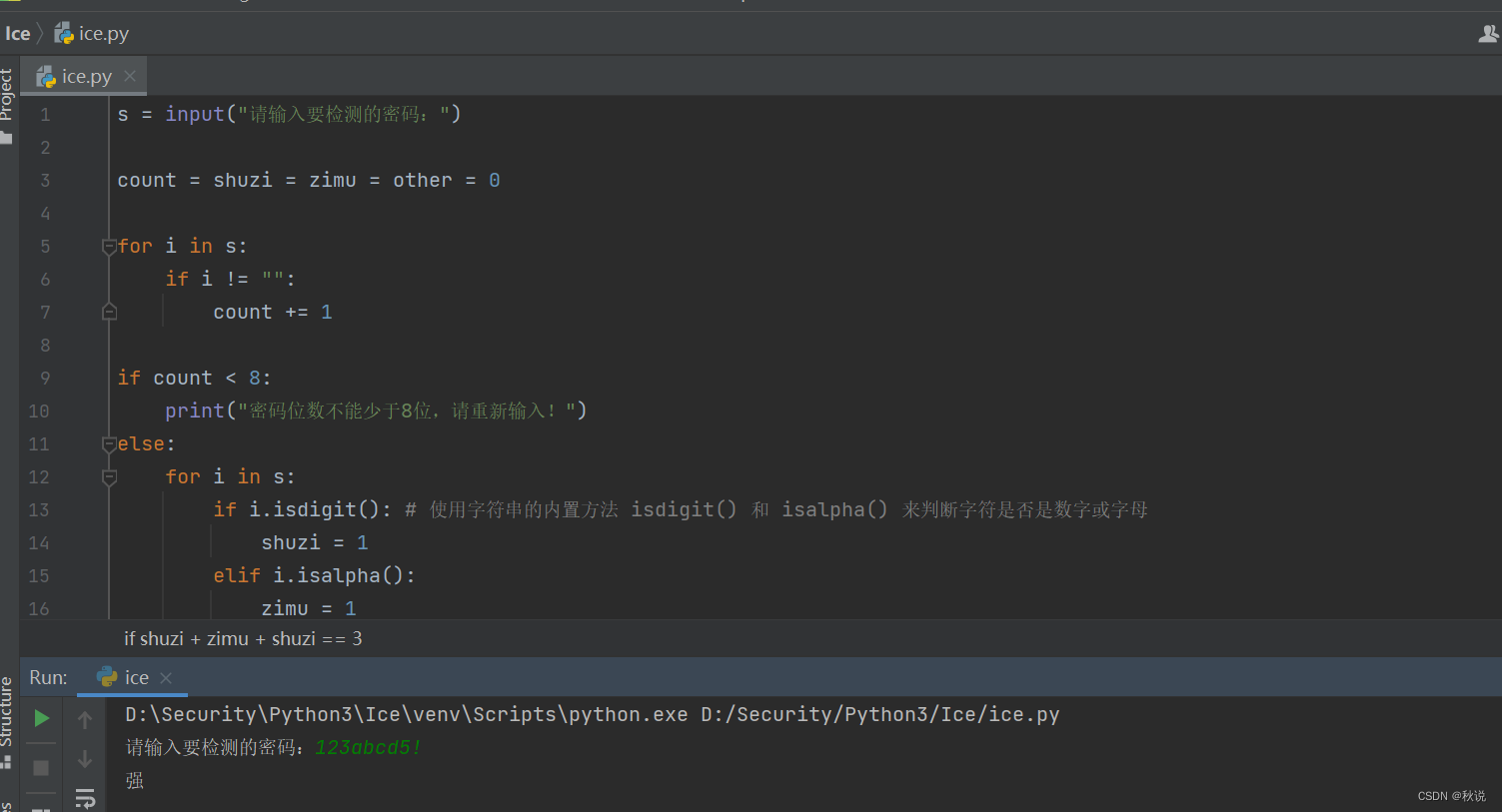Close the ice run tab
The width and height of the screenshot is (1502, 812).
[x=166, y=678]
